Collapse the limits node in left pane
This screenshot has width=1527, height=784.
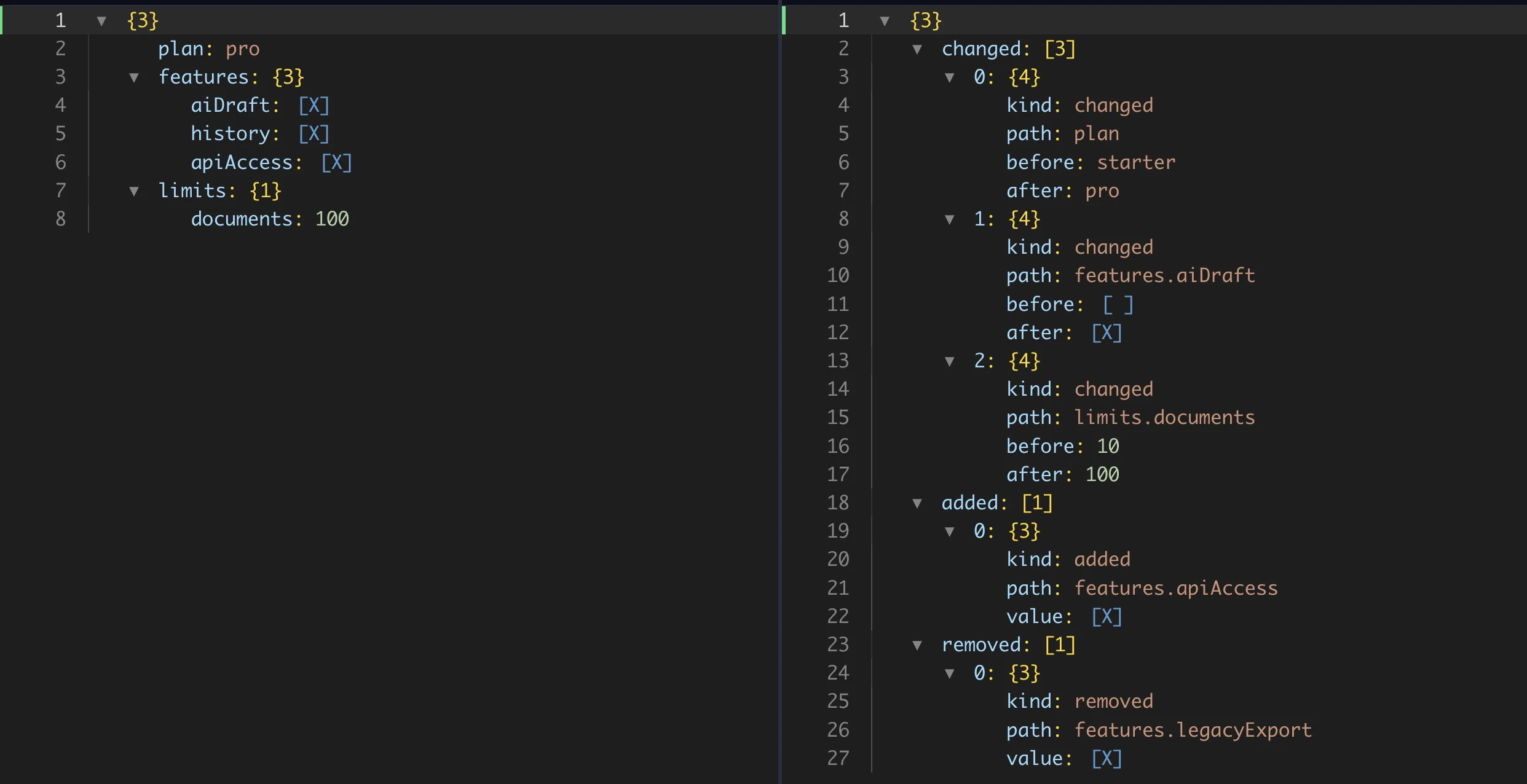133,192
